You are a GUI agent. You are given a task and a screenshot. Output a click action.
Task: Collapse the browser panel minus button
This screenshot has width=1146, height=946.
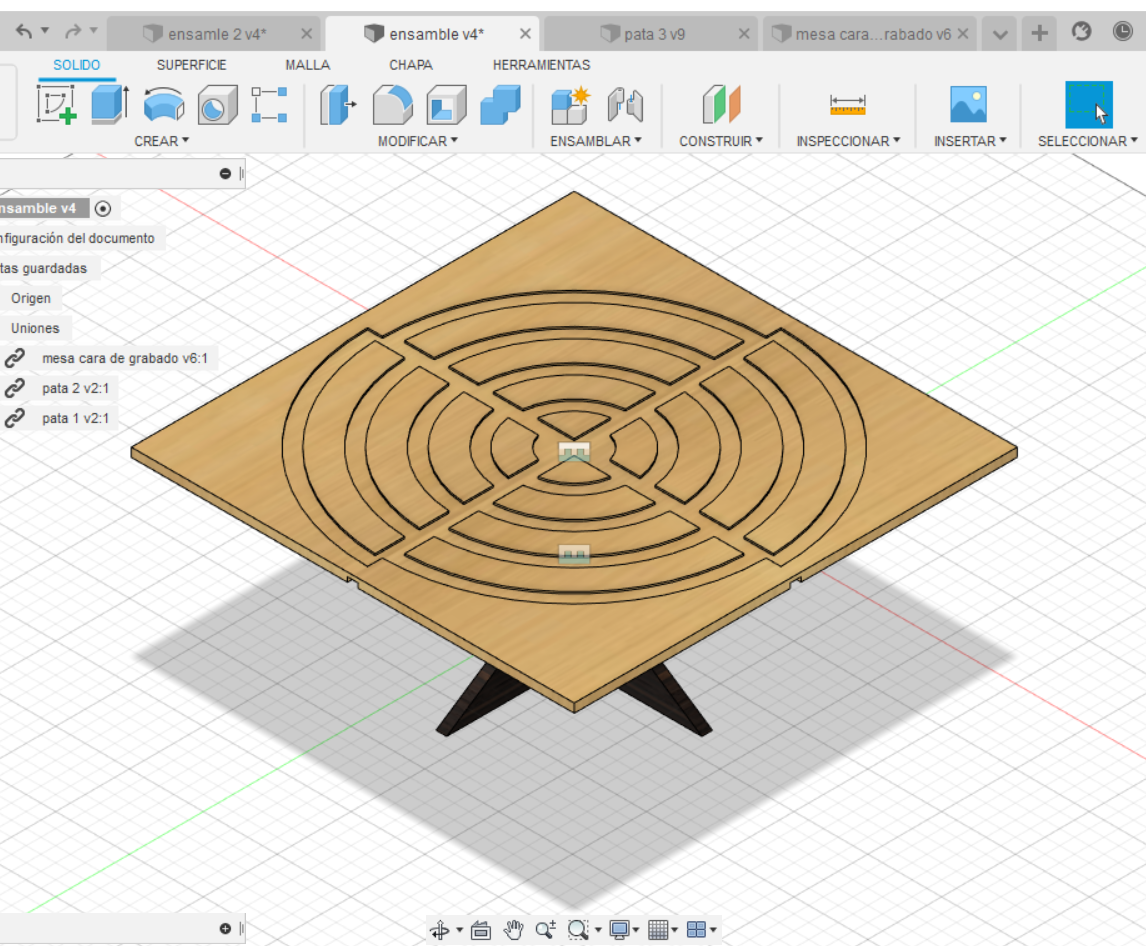(225, 173)
